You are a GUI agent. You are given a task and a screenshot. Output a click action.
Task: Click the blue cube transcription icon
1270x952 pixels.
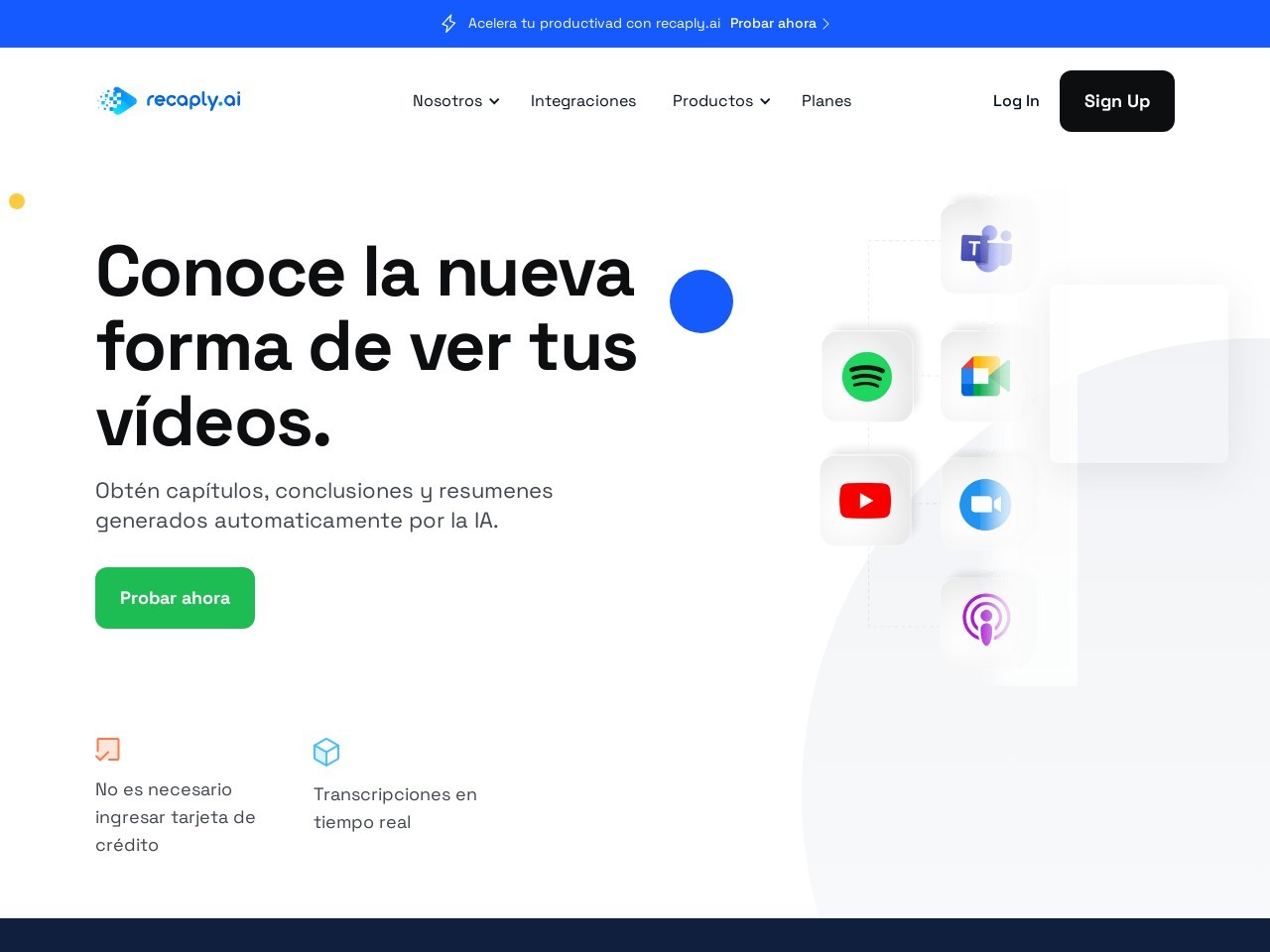(326, 753)
